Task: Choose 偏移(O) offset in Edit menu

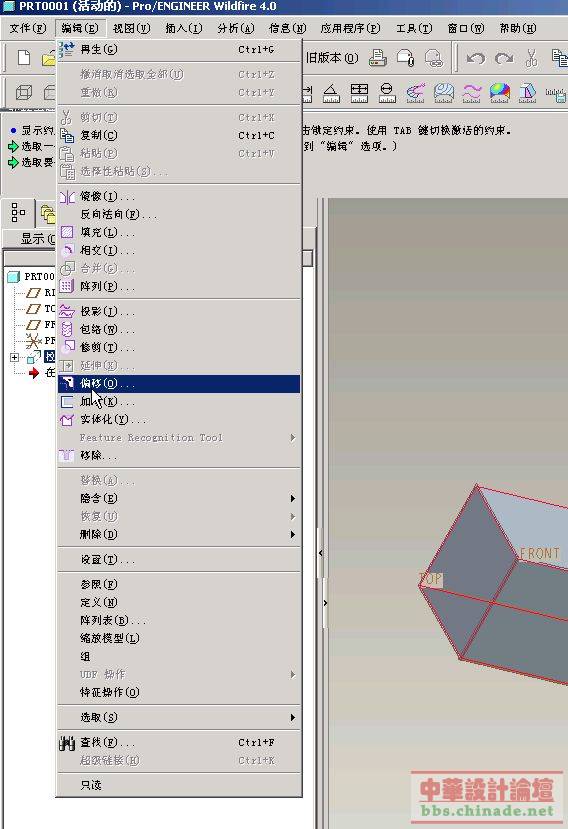Action: [x=179, y=383]
